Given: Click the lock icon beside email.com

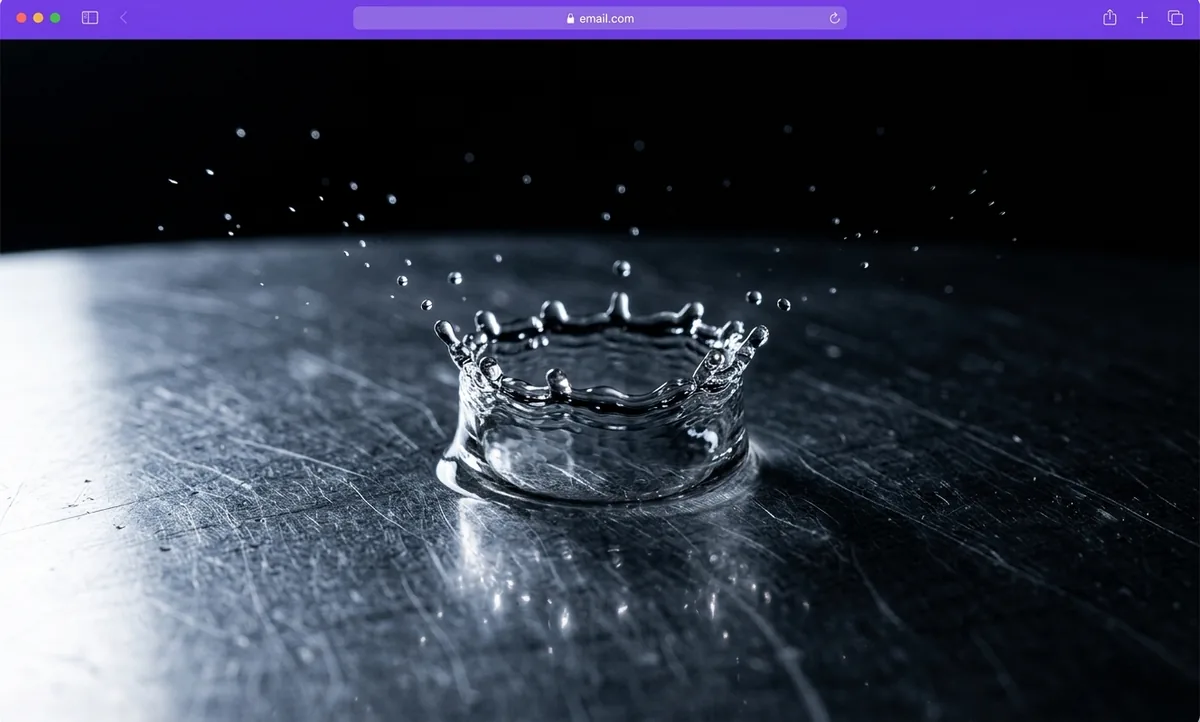Looking at the screenshot, I should (570, 18).
